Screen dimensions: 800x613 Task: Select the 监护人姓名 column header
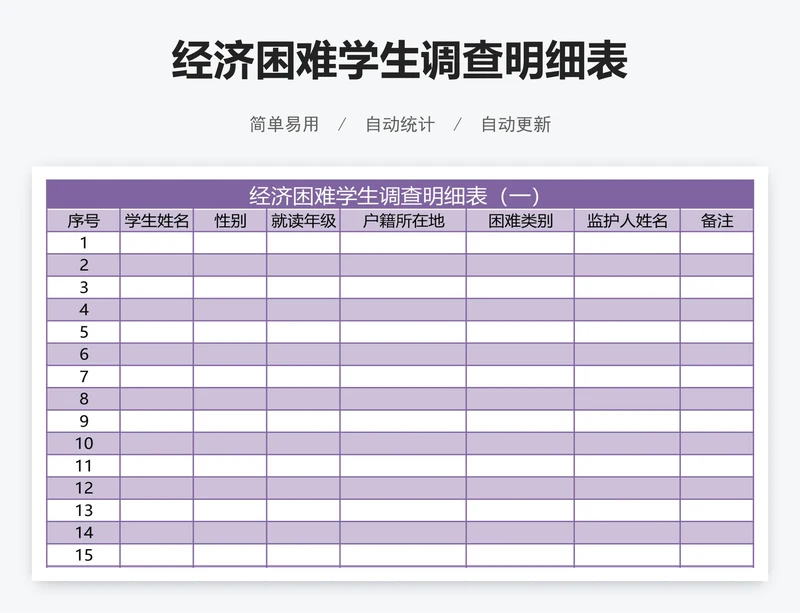pyautogui.click(x=627, y=220)
